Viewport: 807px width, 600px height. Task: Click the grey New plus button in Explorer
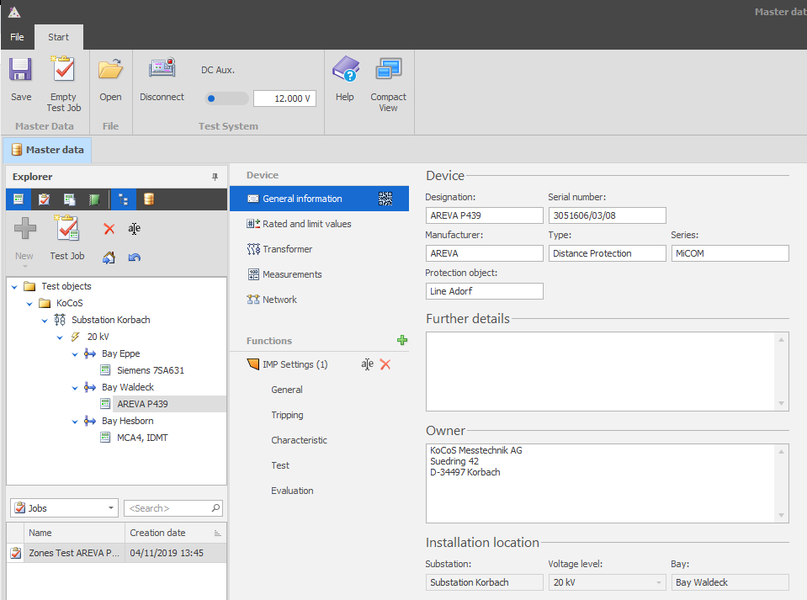(x=25, y=228)
